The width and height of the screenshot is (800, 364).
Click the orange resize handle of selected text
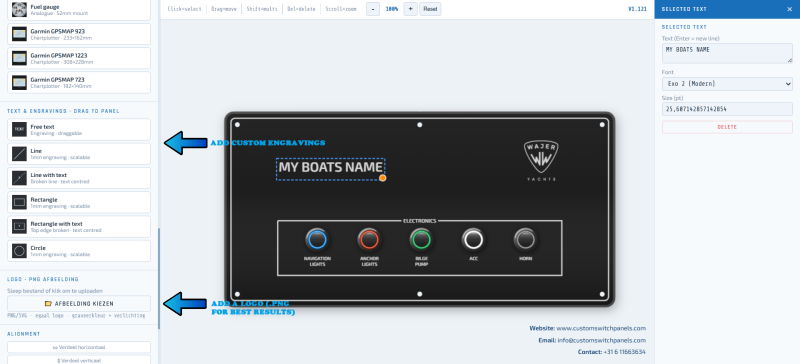(383, 178)
